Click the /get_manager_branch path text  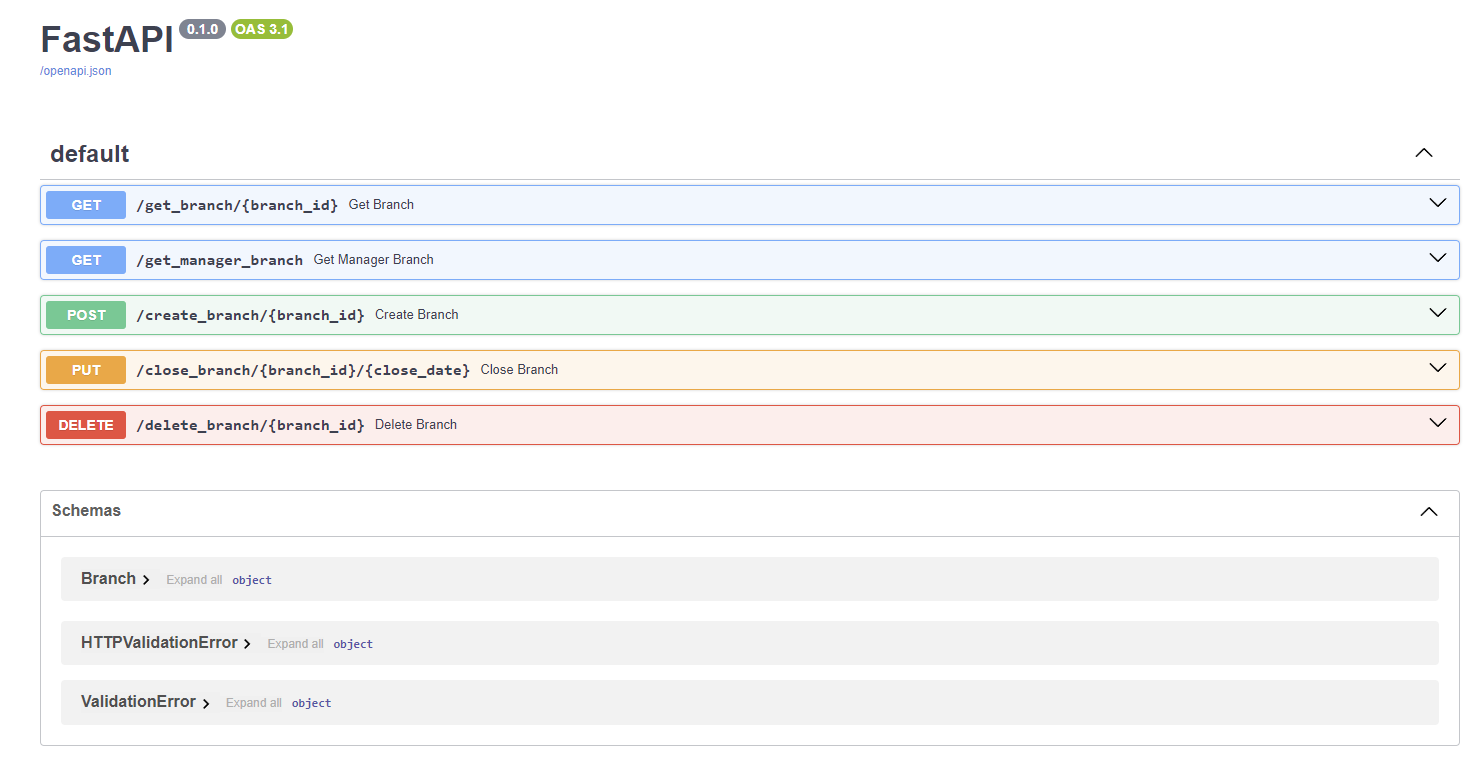pos(220,260)
